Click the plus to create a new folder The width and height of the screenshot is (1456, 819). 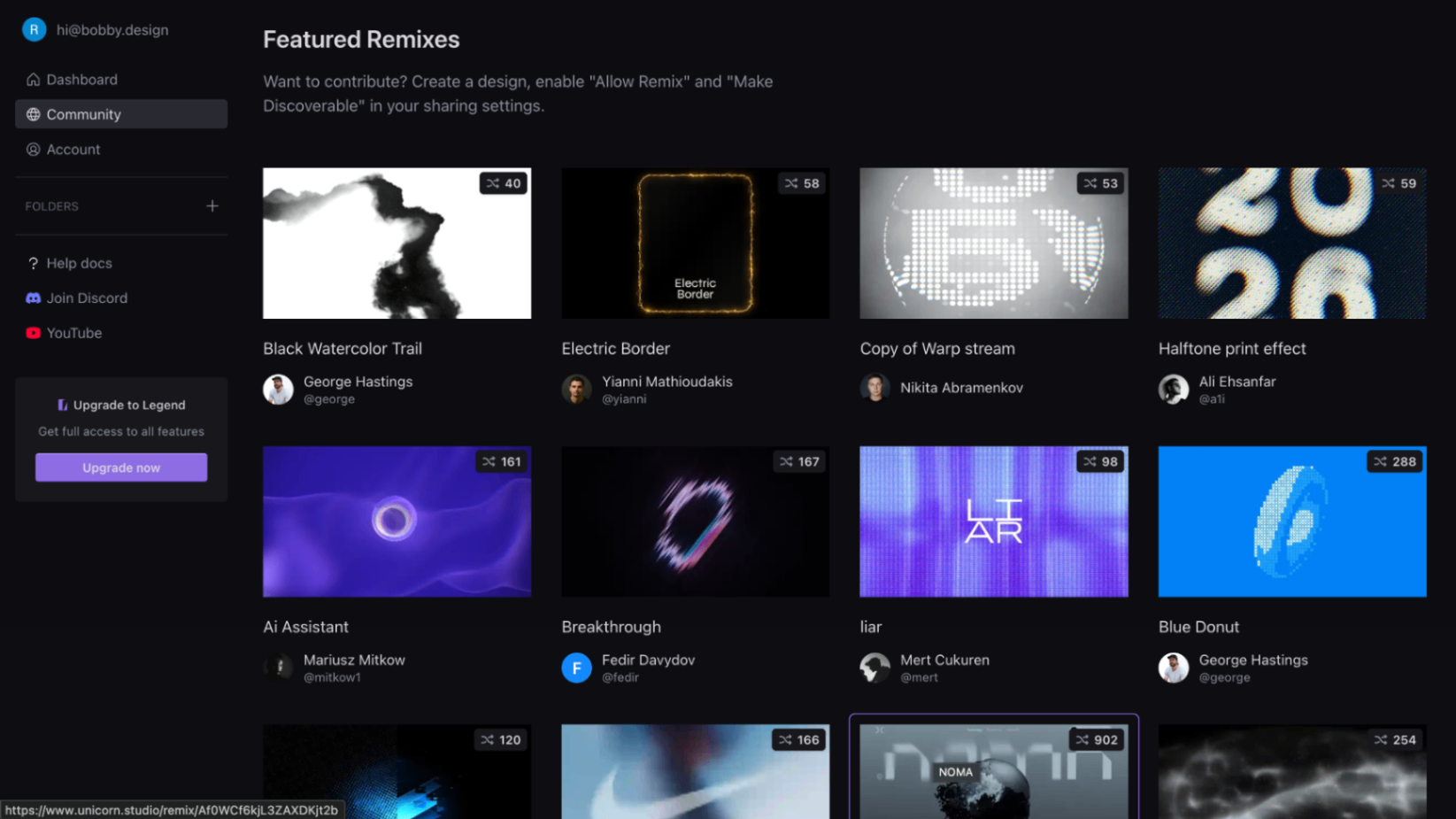click(x=212, y=205)
